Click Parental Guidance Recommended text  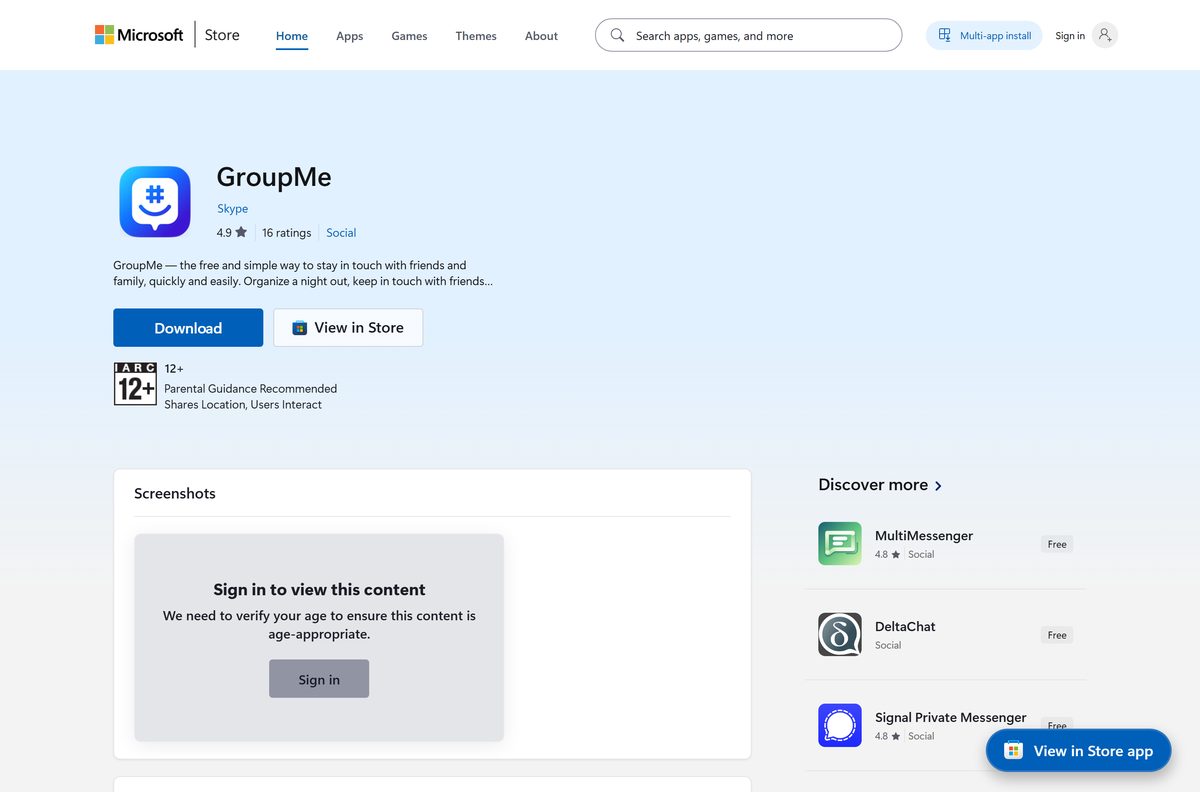tap(250, 389)
